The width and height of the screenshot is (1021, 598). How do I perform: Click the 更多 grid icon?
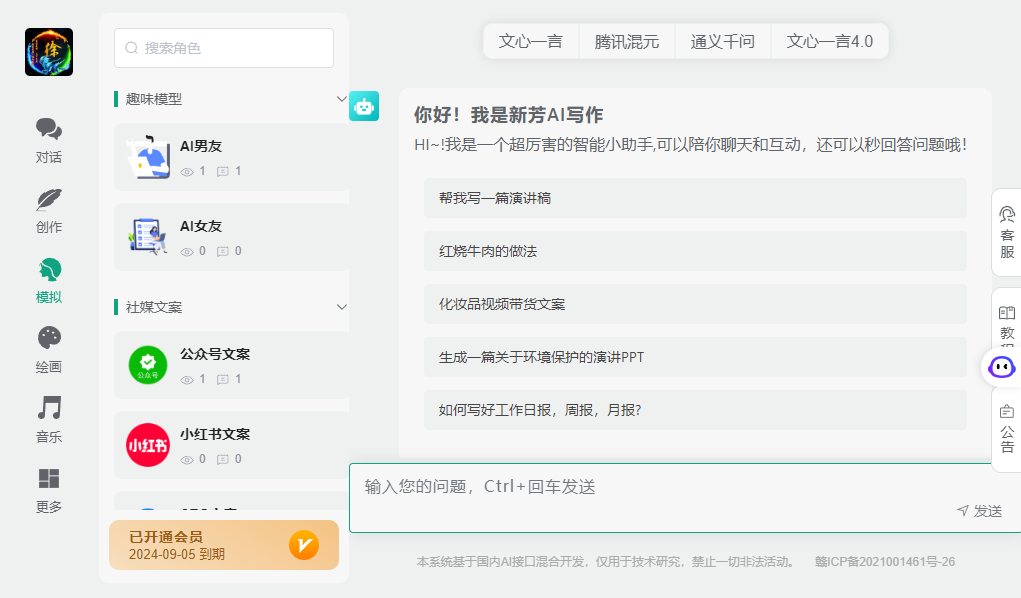coord(48,478)
